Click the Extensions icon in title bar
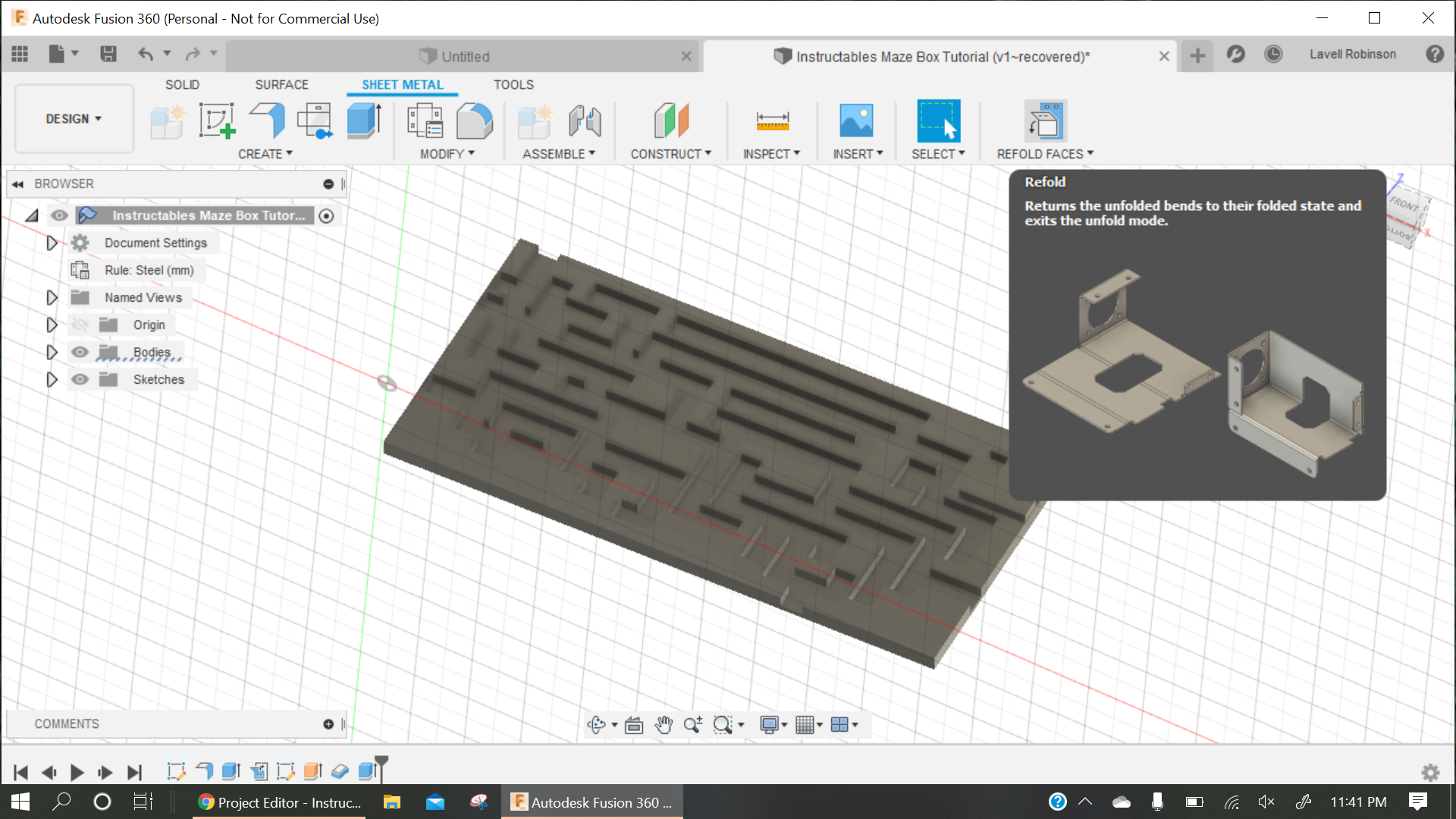1456x819 pixels. tap(1235, 54)
